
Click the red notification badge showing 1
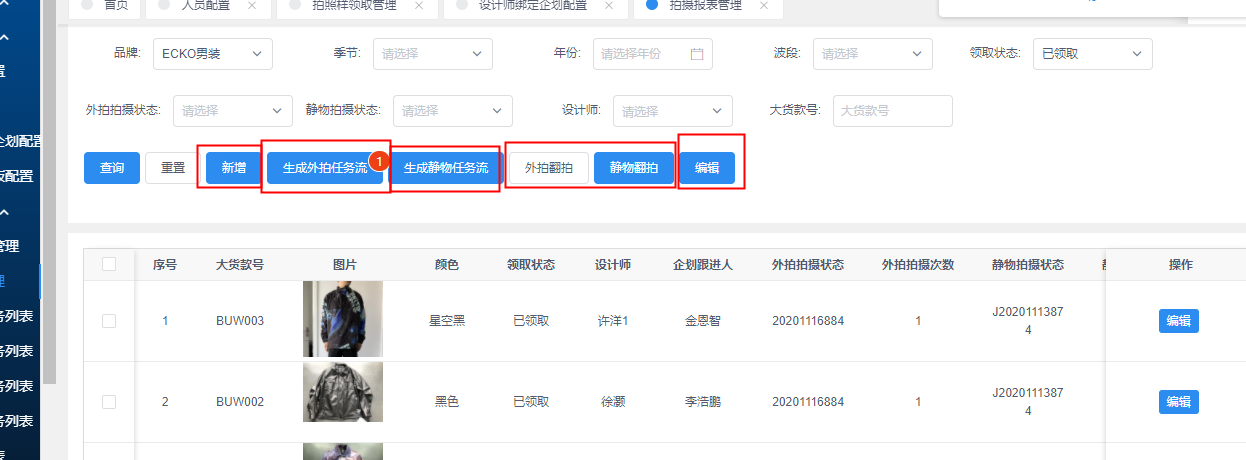[379, 160]
